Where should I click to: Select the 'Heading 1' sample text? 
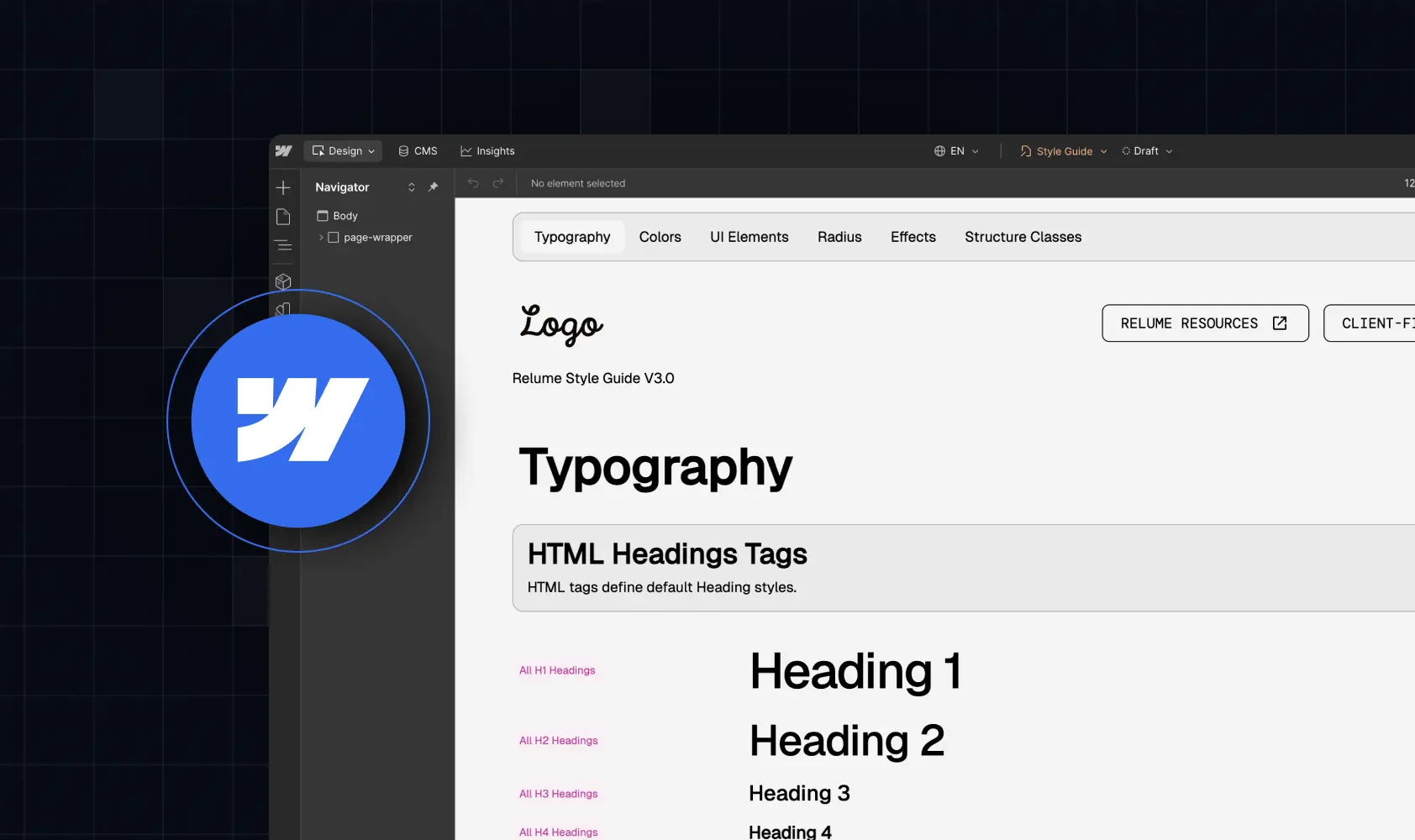coord(855,672)
